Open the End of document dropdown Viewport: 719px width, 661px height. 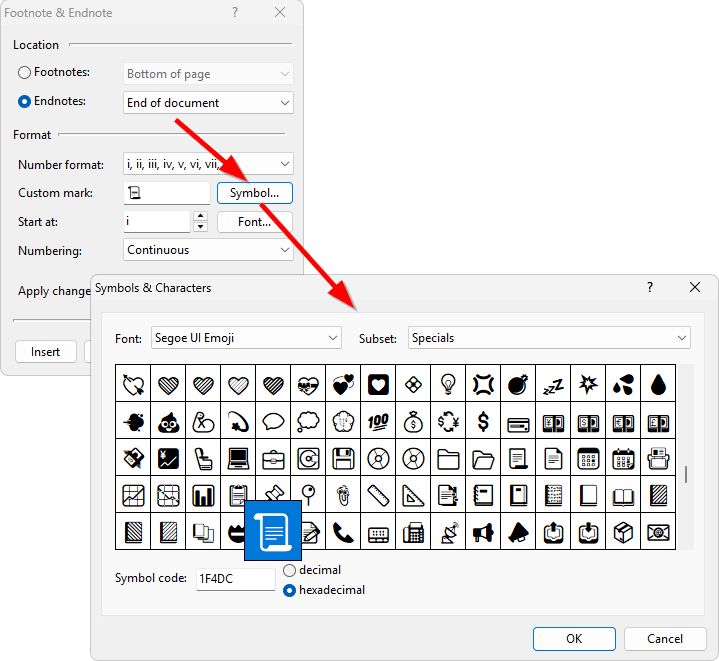pos(208,103)
